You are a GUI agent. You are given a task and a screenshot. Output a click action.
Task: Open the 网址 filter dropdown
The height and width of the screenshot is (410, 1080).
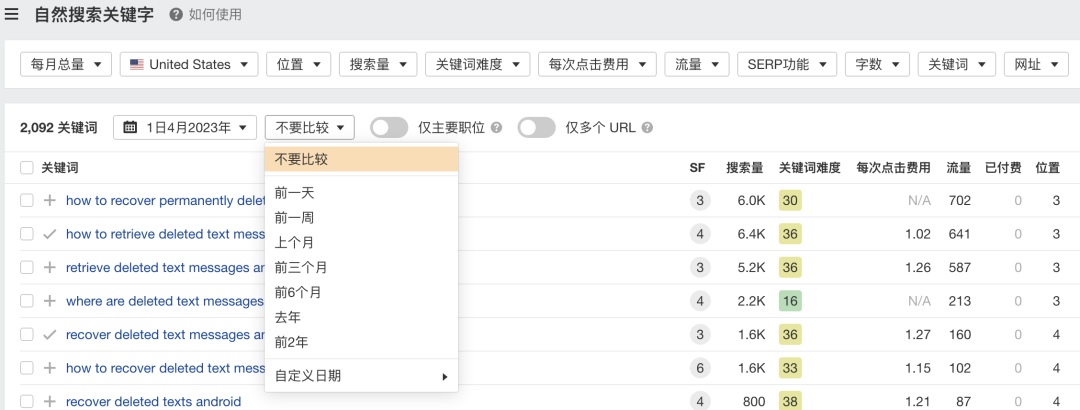[x=1036, y=64]
